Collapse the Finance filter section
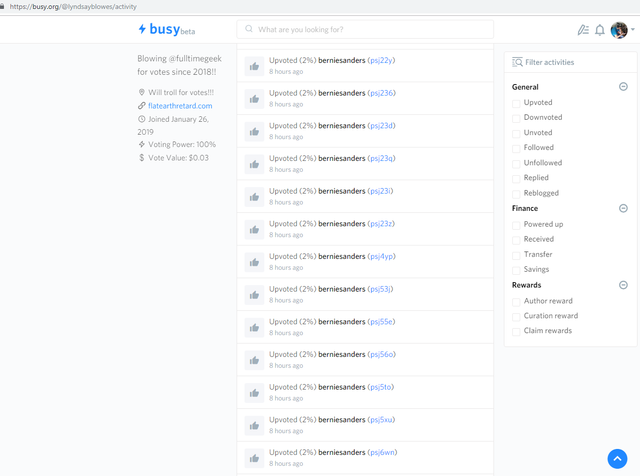The image size is (640, 476). (x=623, y=208)
